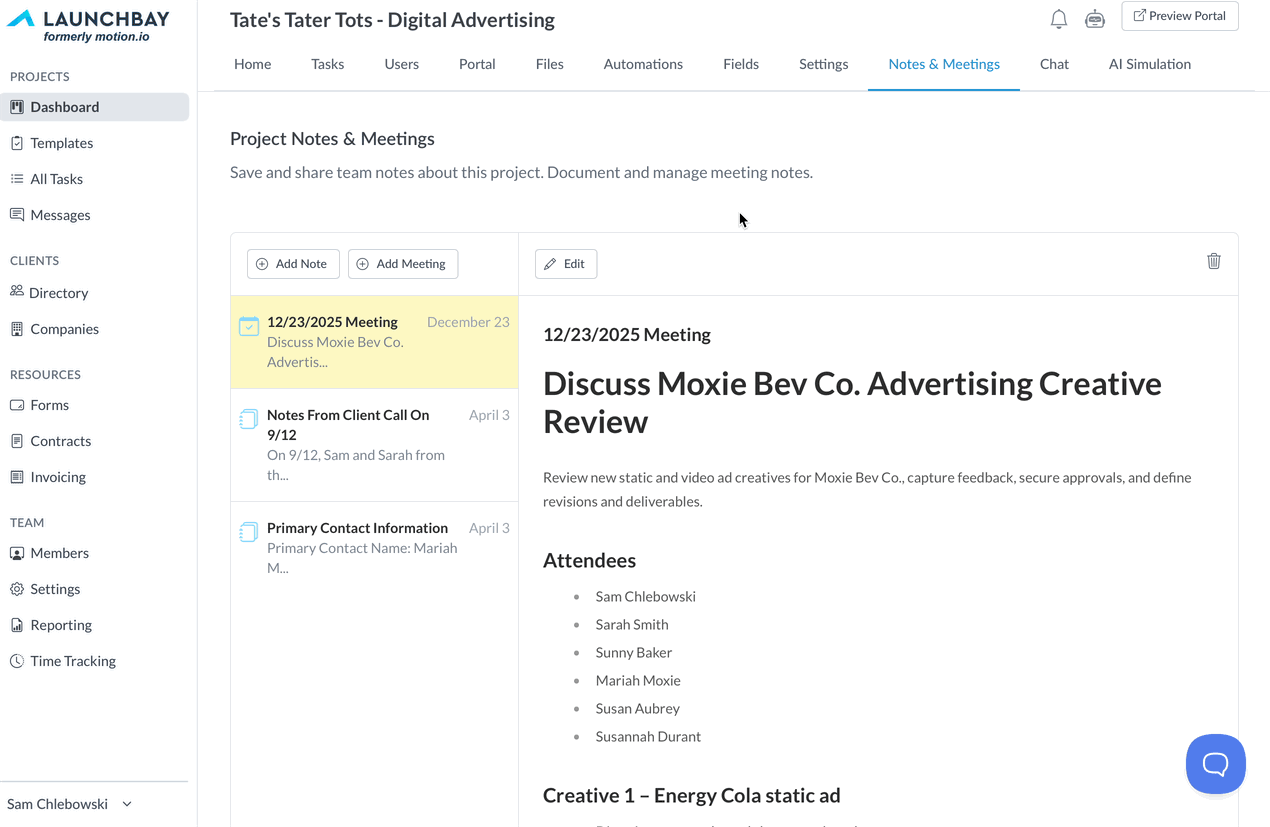Viewport: 1270px width, 827px height.
Task: Click the Sam Chlebowski account name
Action: click(57, 804)
